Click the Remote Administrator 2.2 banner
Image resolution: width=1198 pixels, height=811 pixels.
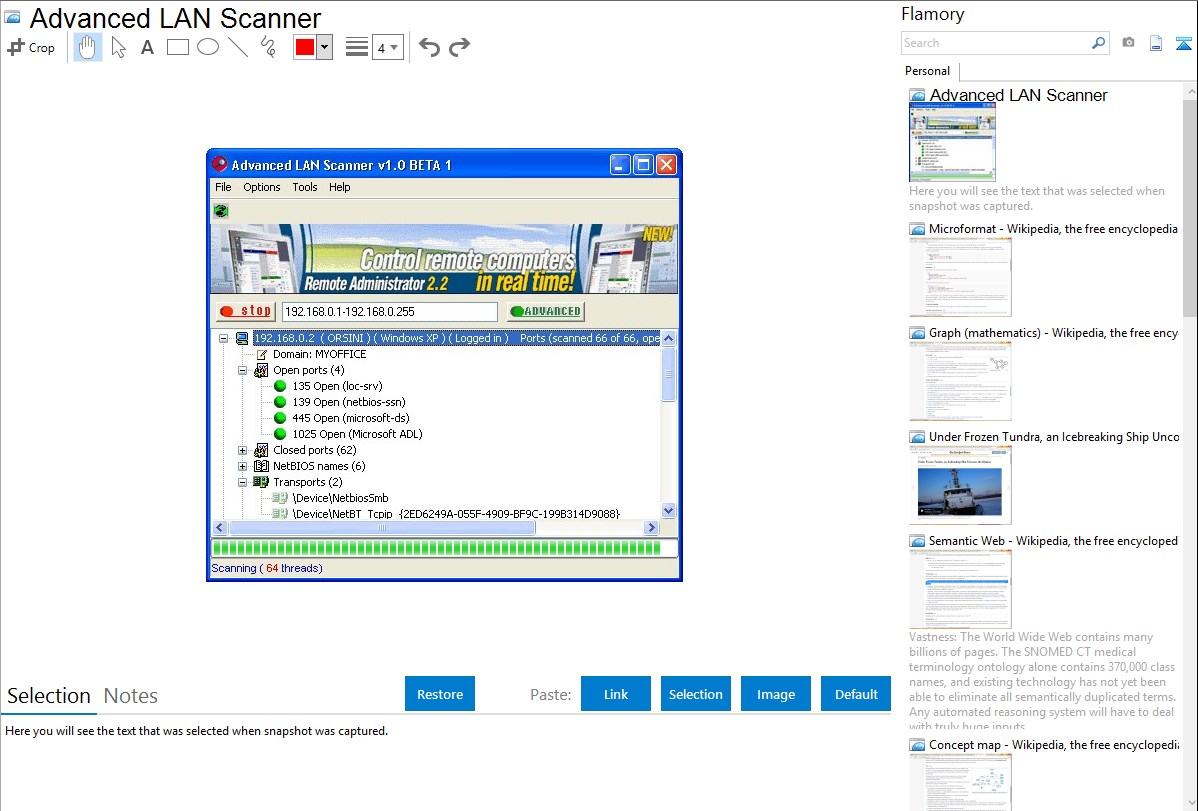pyautogui.click(x=444, y=258)
